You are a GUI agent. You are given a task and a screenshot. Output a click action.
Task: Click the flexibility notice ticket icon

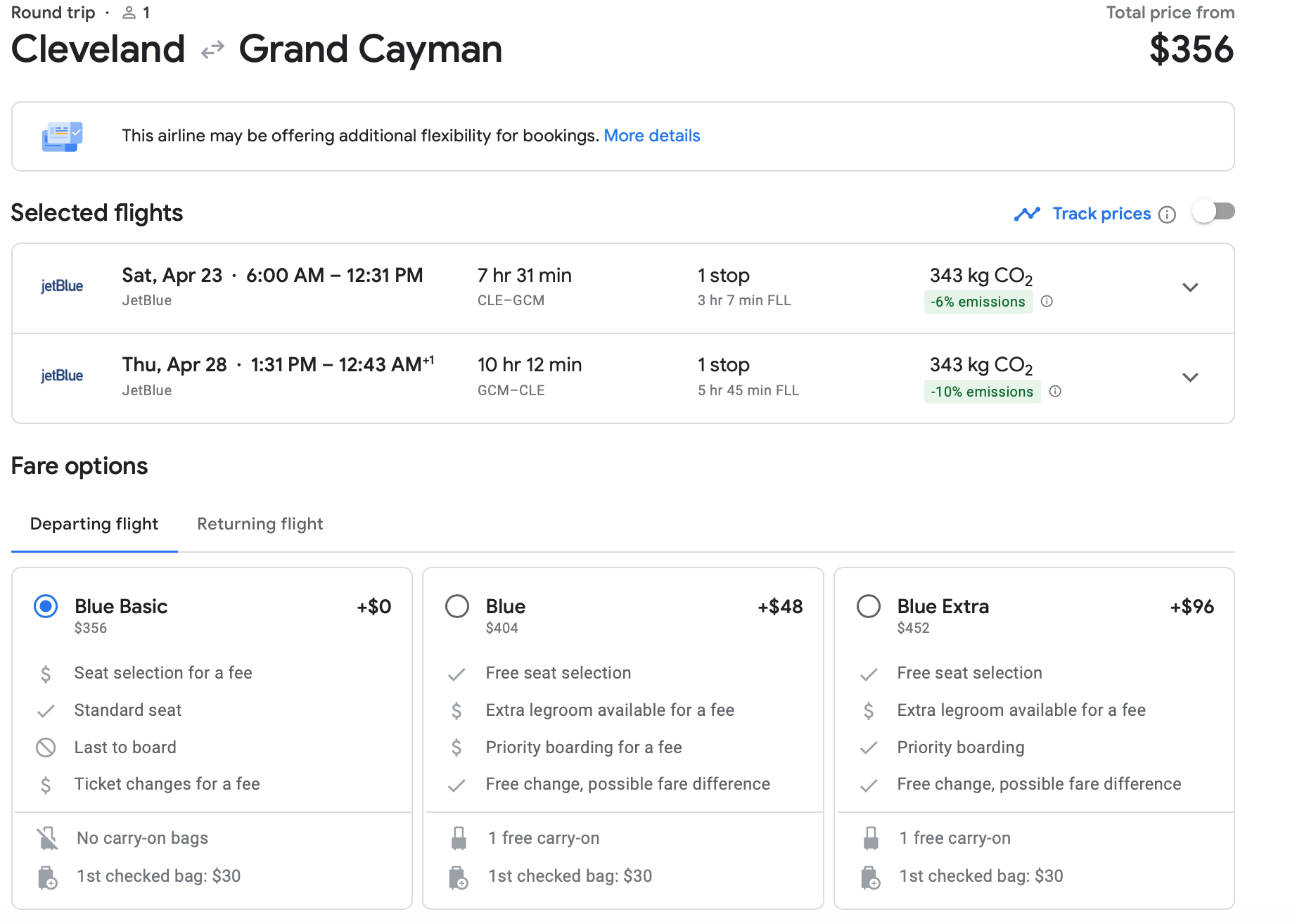62,136
